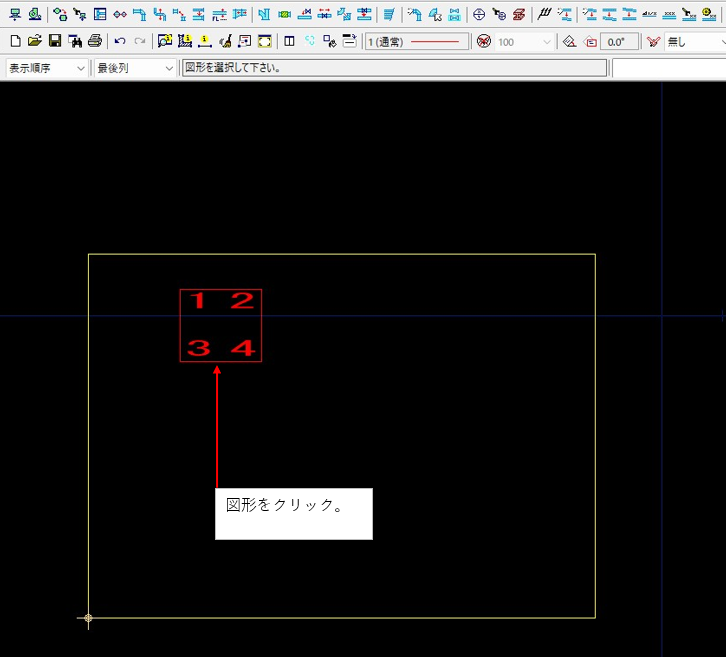Click the row insert arrow icon

pos(350,41)
